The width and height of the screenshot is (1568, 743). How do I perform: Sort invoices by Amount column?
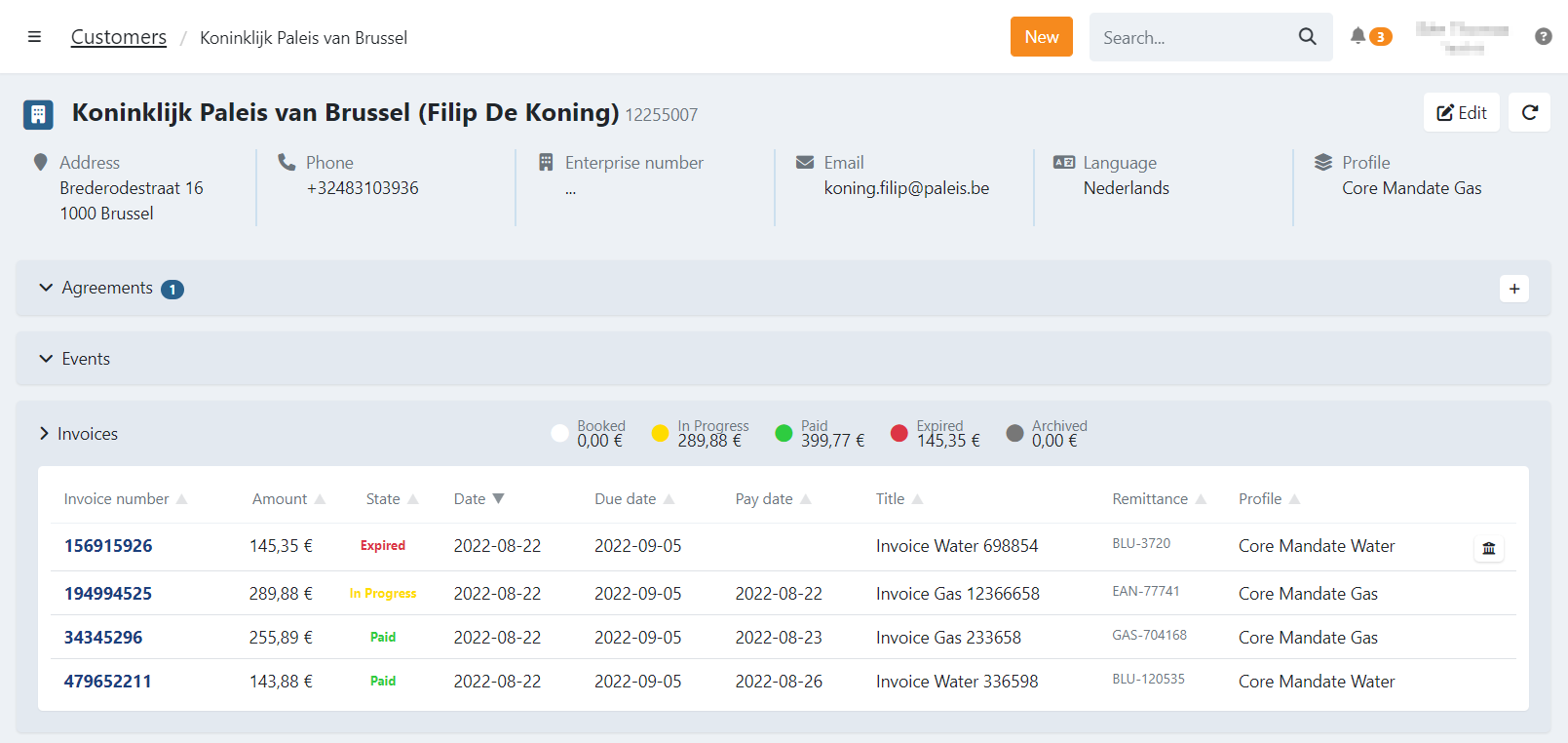point(280,499)
